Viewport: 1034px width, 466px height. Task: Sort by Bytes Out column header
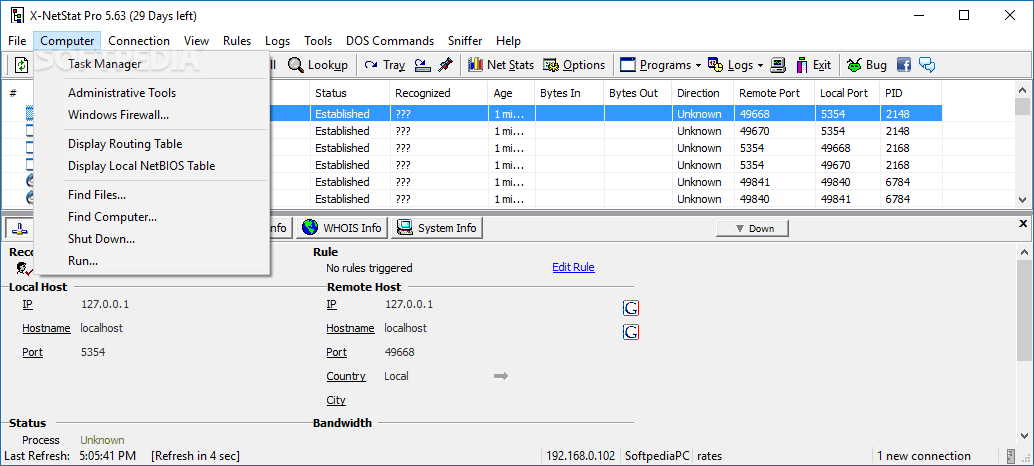[637, 93]
